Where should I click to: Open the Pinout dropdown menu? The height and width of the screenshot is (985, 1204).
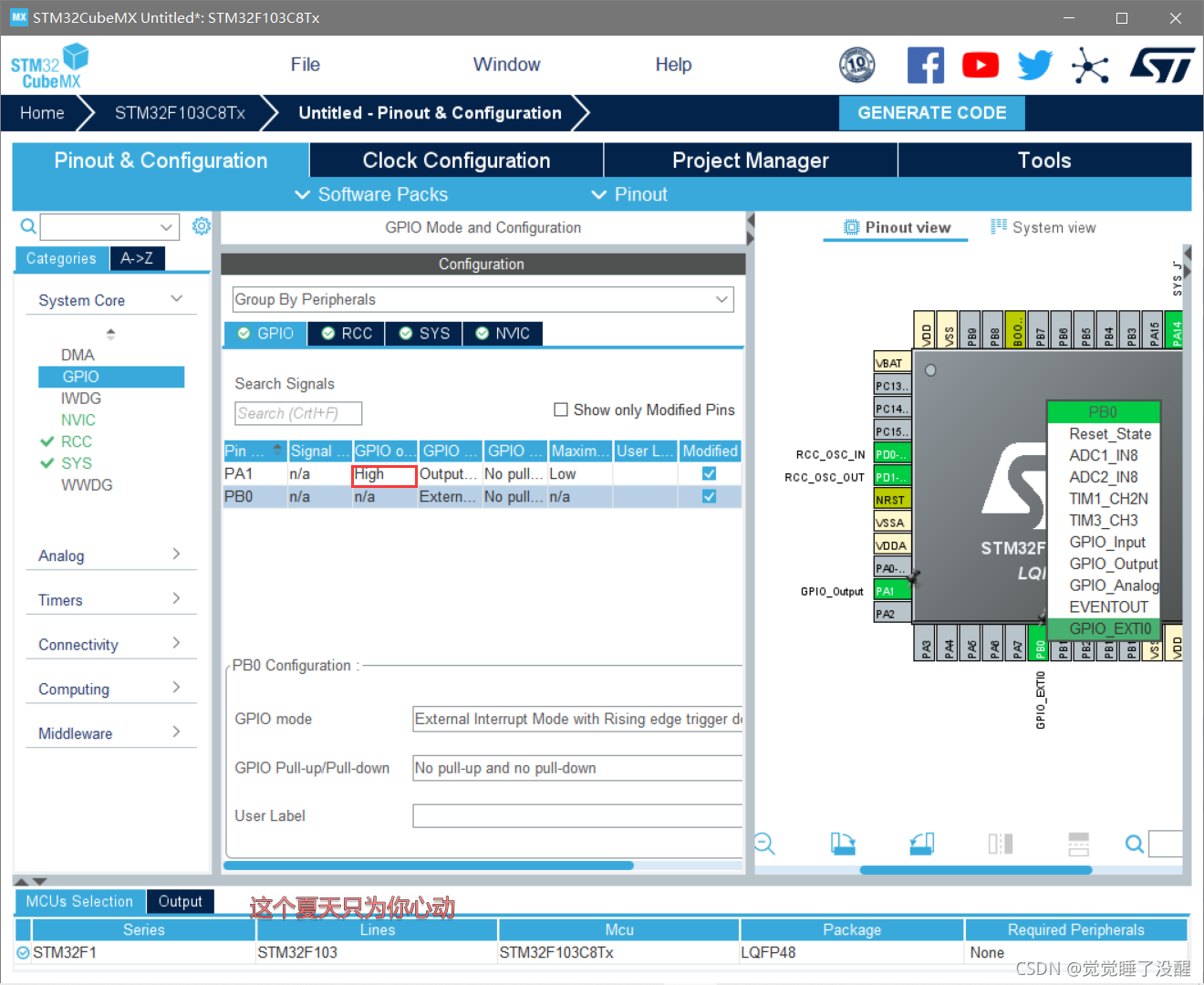pos(629,194)
